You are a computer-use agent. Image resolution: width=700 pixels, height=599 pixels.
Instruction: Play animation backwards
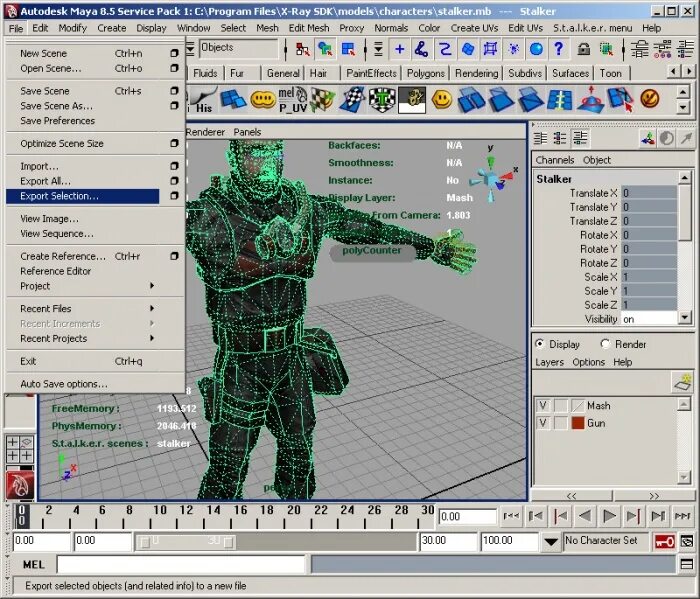(585, 516)
